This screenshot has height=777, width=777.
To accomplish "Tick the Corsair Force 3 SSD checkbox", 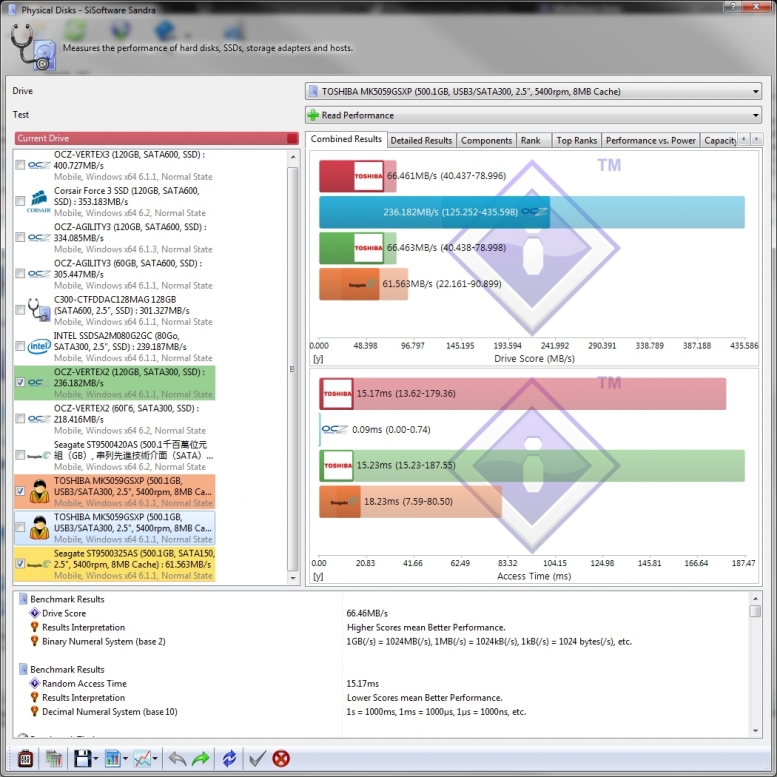I will [x=20, y=201].
